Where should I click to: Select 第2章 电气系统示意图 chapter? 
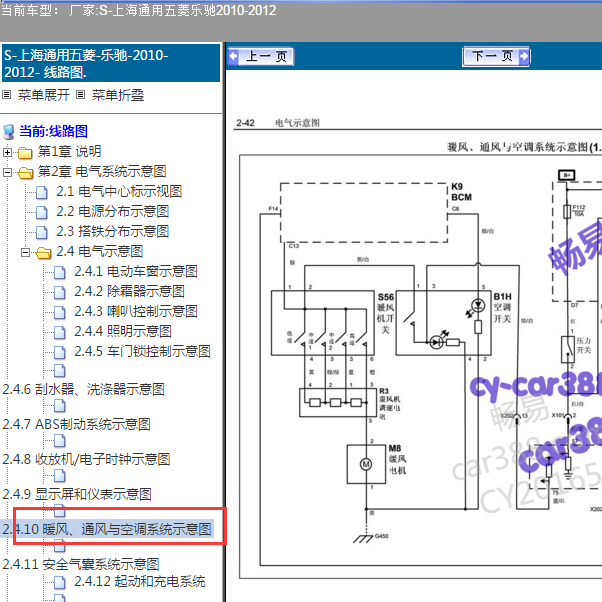point(102,171)
